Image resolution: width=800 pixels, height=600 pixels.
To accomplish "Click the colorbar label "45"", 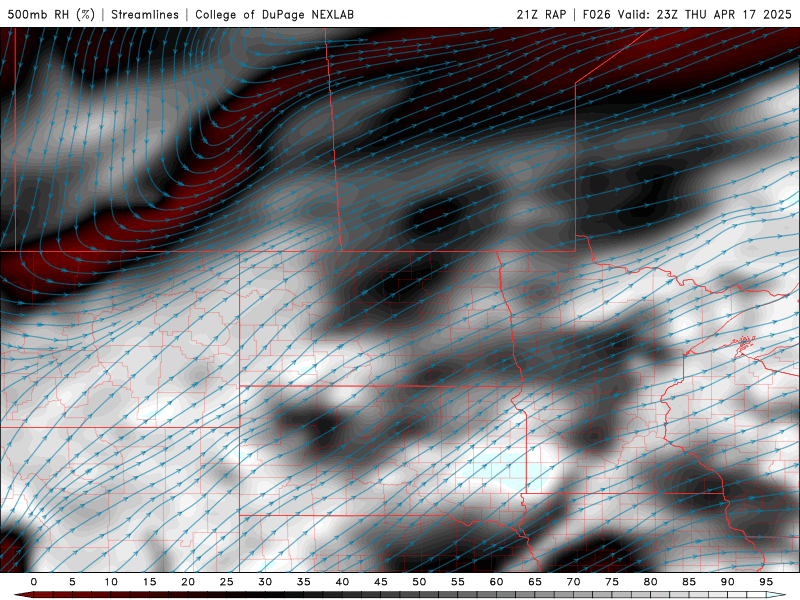I will [381, 582].
